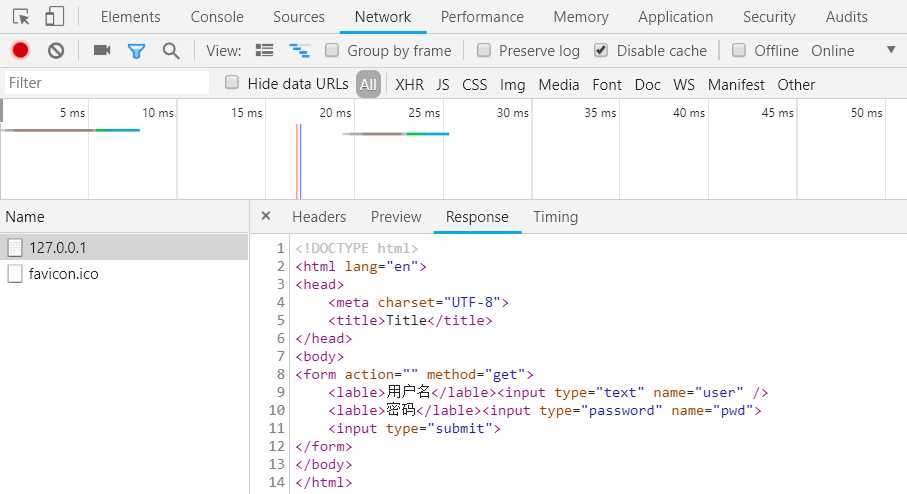Screen dimensions: 907x494
Task: Click the capture screenshots camera icon
Action: click(x=101, y=51)
